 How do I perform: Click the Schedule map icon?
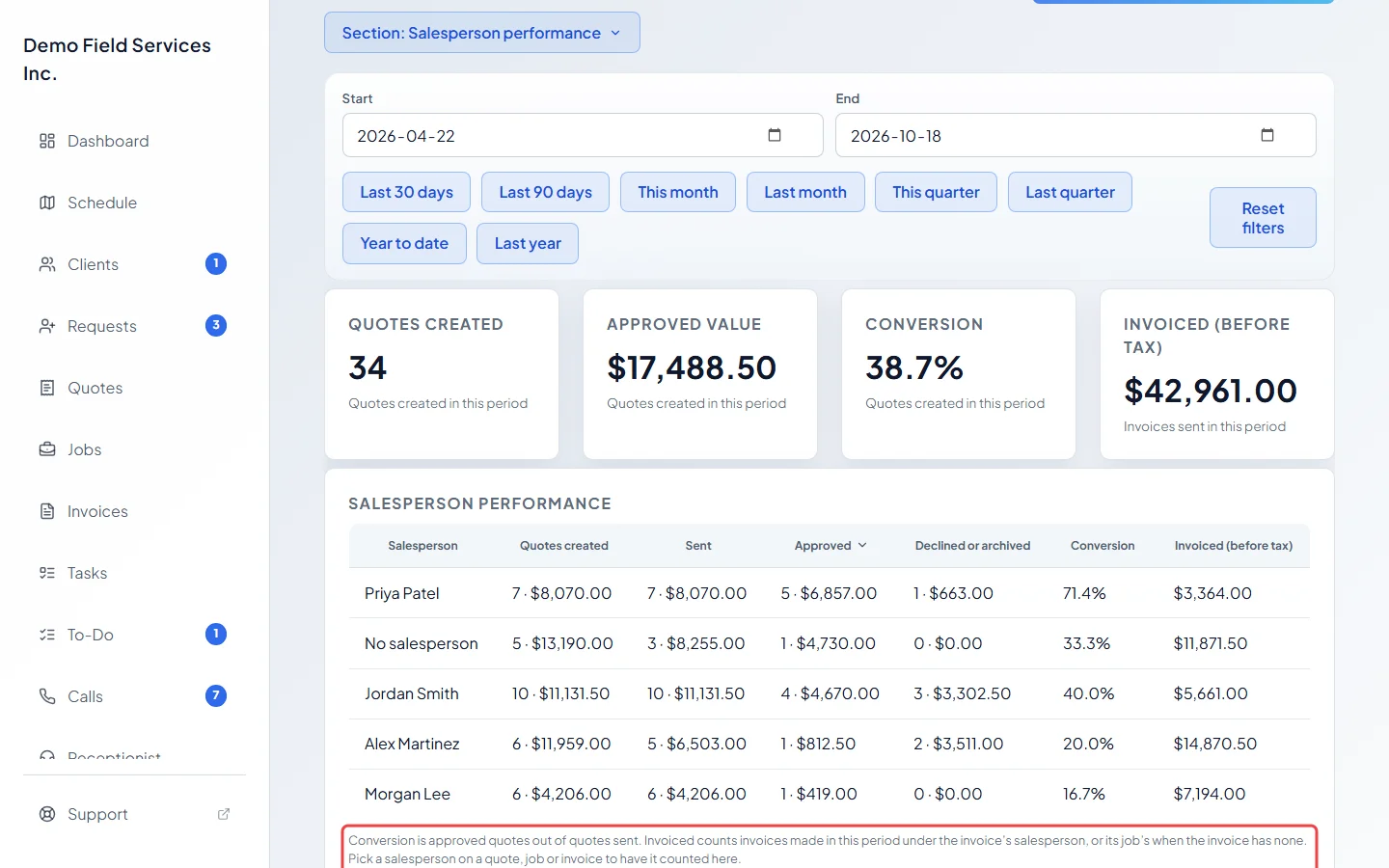click(x=47, y=203)
